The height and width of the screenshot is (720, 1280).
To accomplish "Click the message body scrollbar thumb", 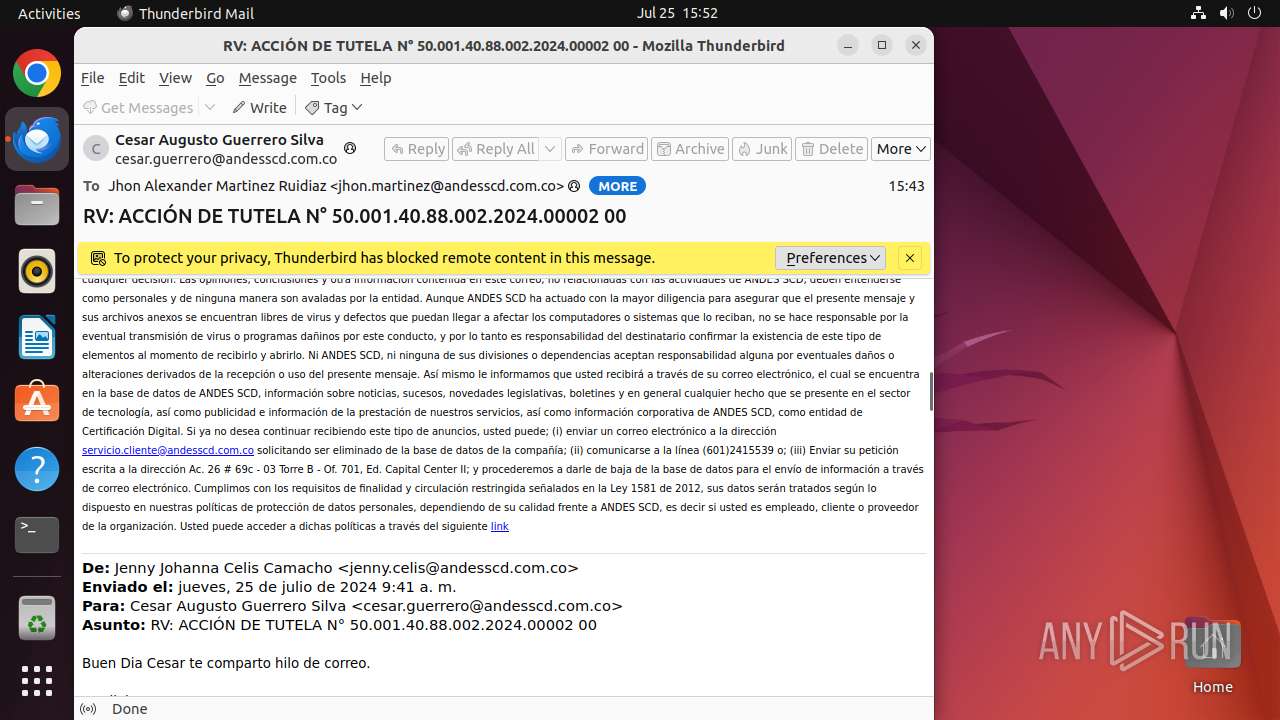I will click(931, 391).
